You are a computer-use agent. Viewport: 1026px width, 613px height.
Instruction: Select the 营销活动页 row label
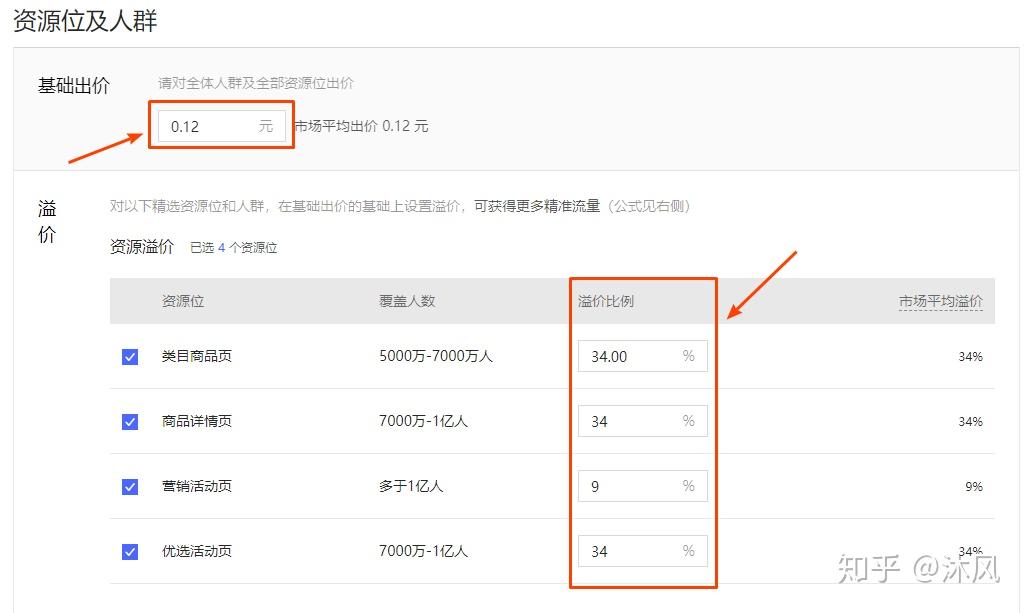tap(196, 485)
